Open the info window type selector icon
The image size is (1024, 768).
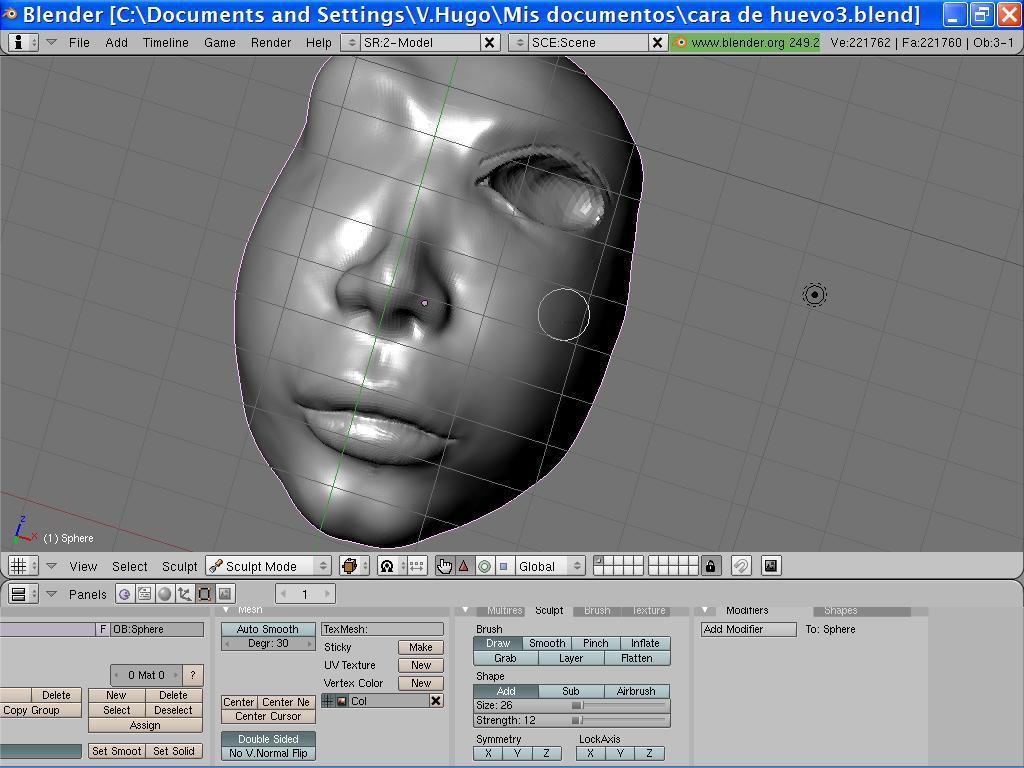(x=23, y=42)
